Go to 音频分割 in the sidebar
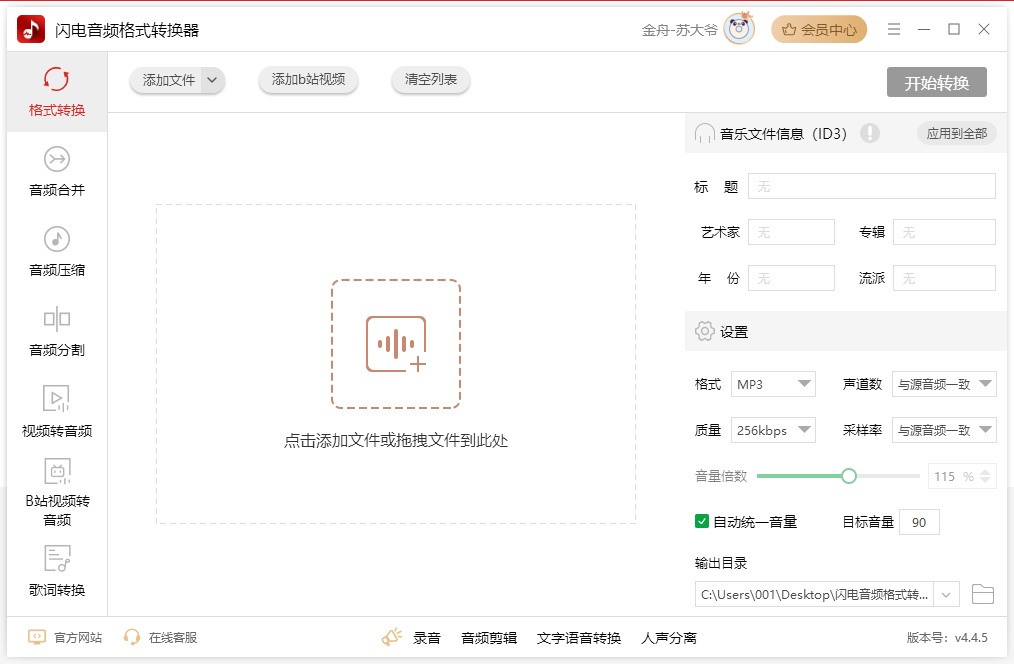Image resolution: width=1014 pixels, height=664 pixels. (x=57, y=332)
